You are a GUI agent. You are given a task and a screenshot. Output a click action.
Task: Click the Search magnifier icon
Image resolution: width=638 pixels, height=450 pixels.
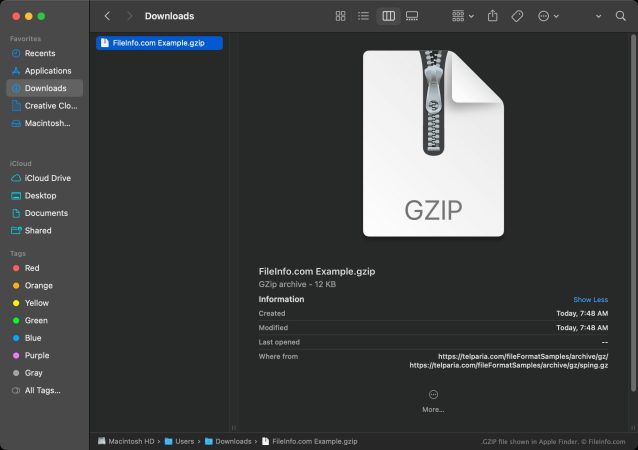pos(620,16)
